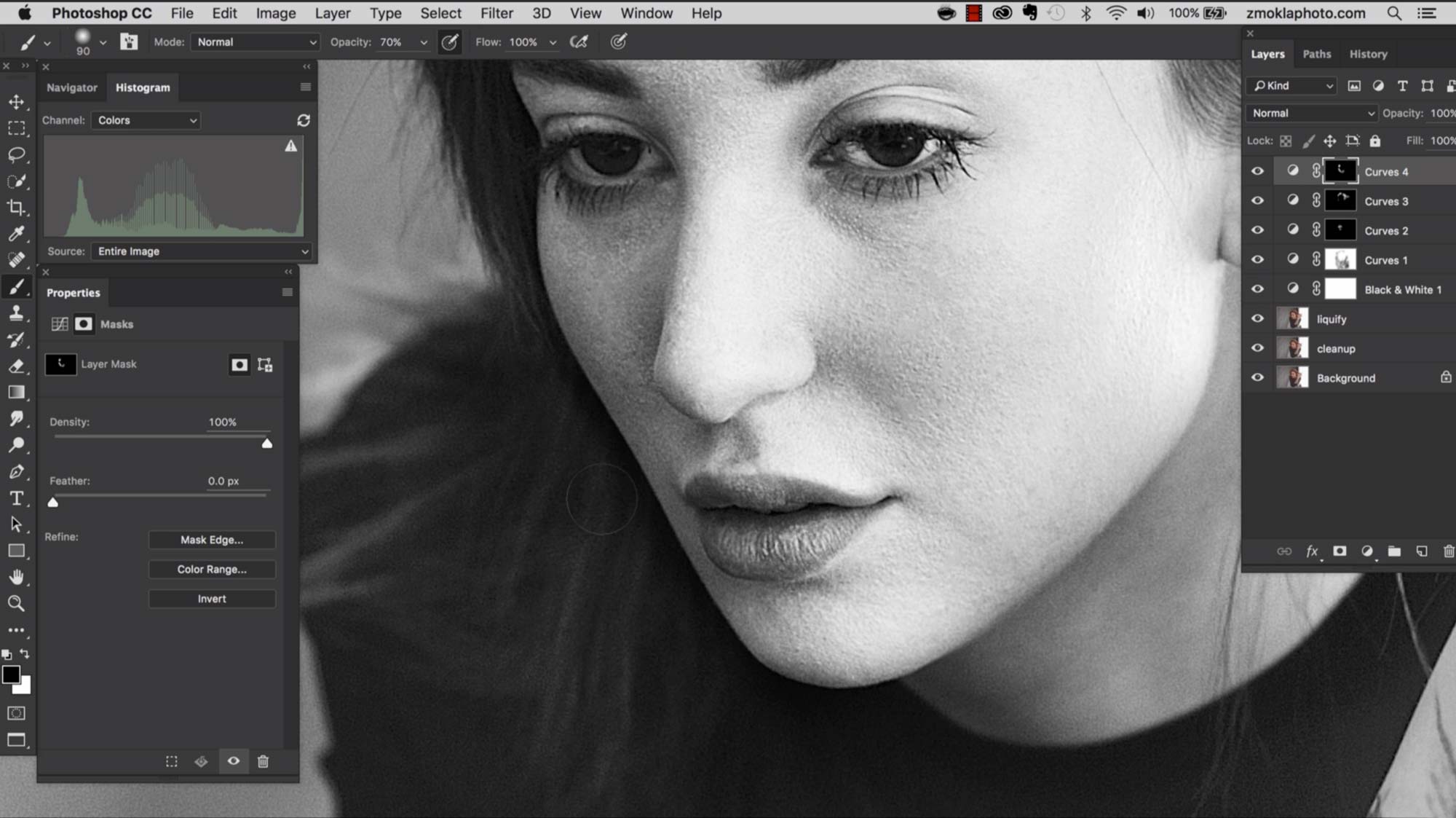
Task: Select the Hand tool
Action: pyautogui.click(x=16, y=577)
